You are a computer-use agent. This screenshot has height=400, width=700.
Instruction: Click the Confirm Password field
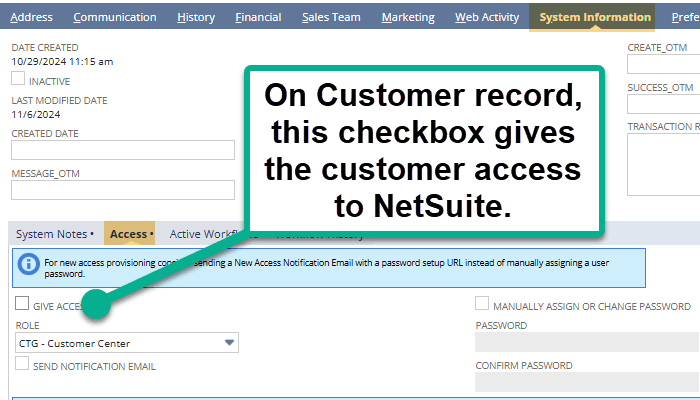pos(587,382)
